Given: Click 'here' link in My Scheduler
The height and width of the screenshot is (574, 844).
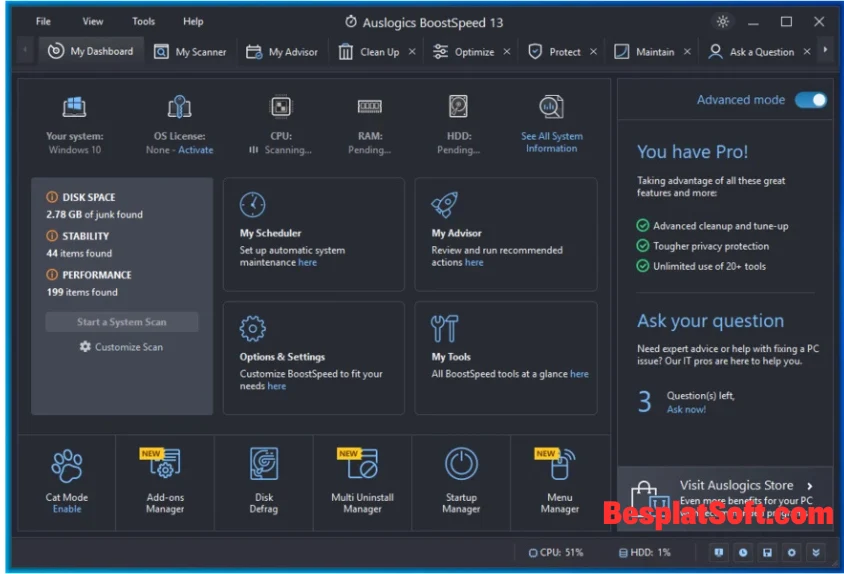Looking at the screenshot, I should pos(307,262).
